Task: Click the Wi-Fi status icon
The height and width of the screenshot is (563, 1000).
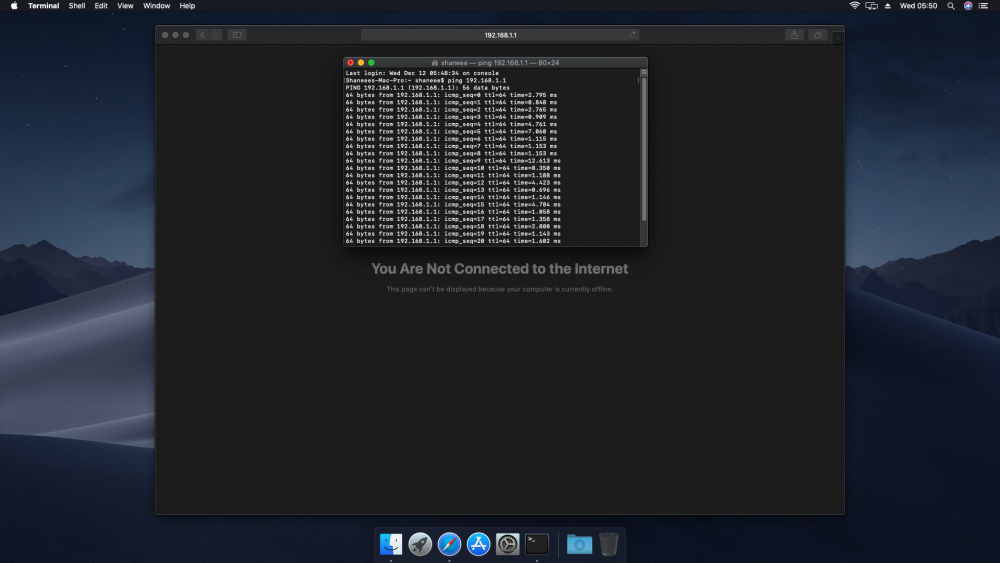Action: coord(855,6)
